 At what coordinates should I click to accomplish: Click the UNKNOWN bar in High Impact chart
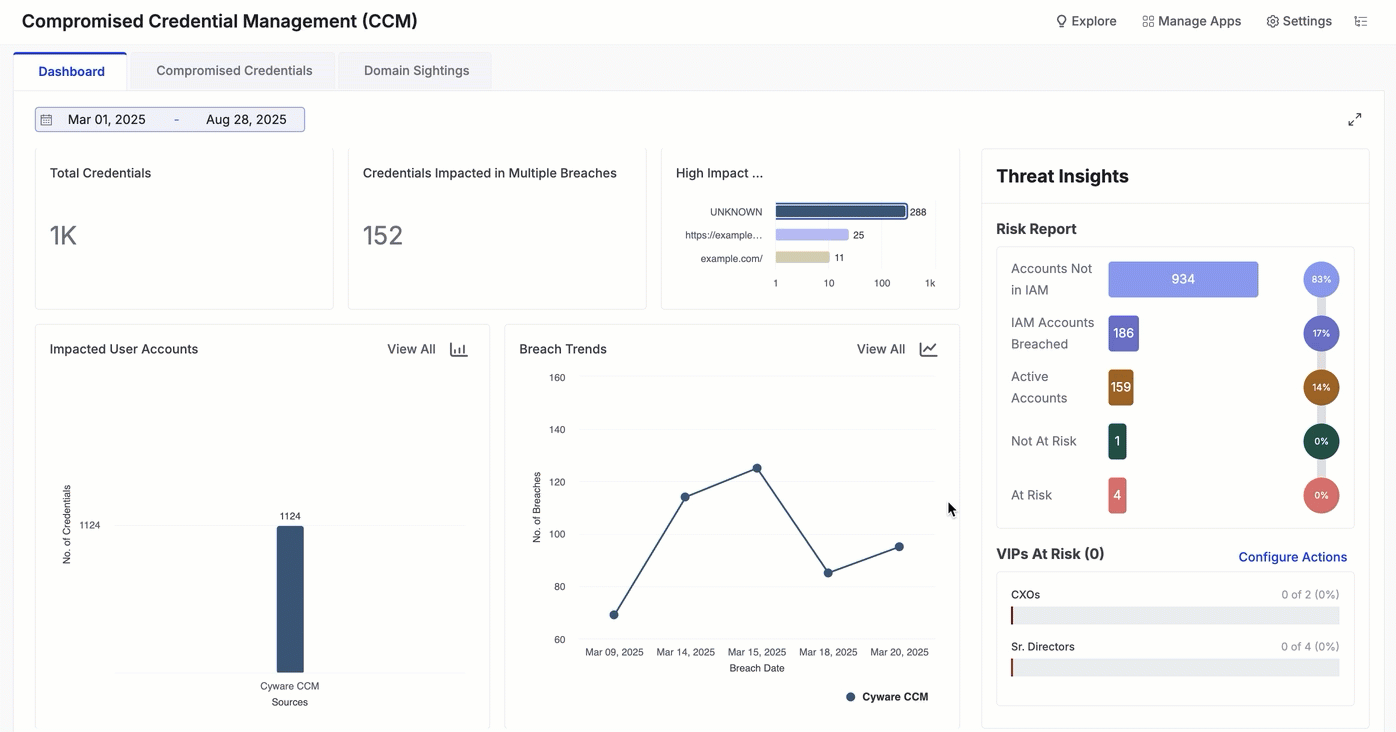tap(840, 212)
